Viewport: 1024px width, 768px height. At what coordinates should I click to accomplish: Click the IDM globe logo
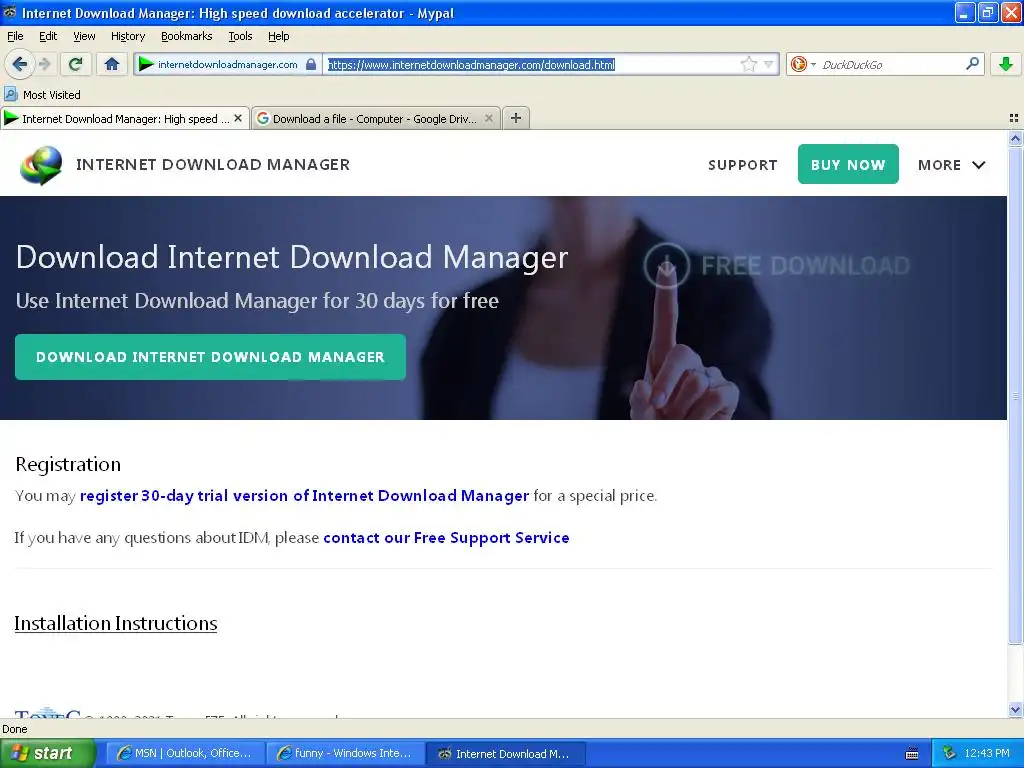click(41, 165)
